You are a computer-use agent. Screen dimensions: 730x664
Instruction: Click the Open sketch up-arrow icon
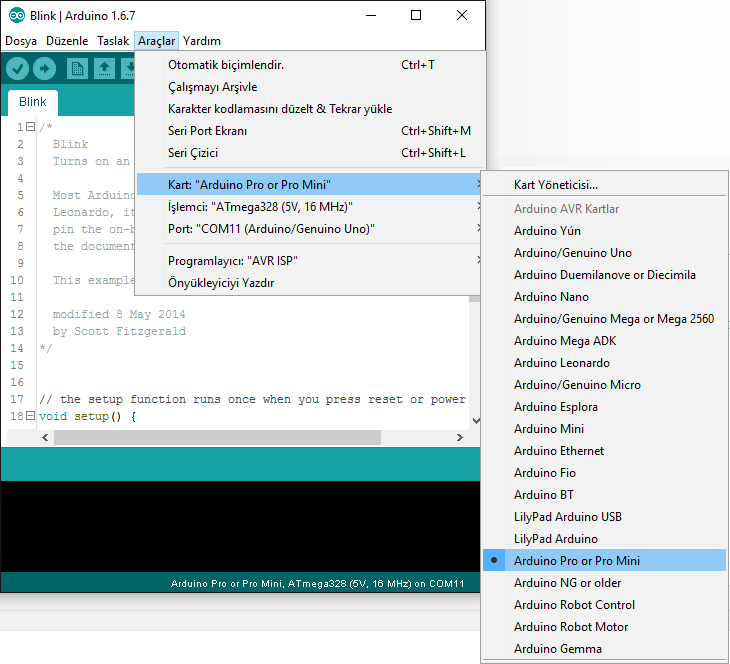coord(104,69)
